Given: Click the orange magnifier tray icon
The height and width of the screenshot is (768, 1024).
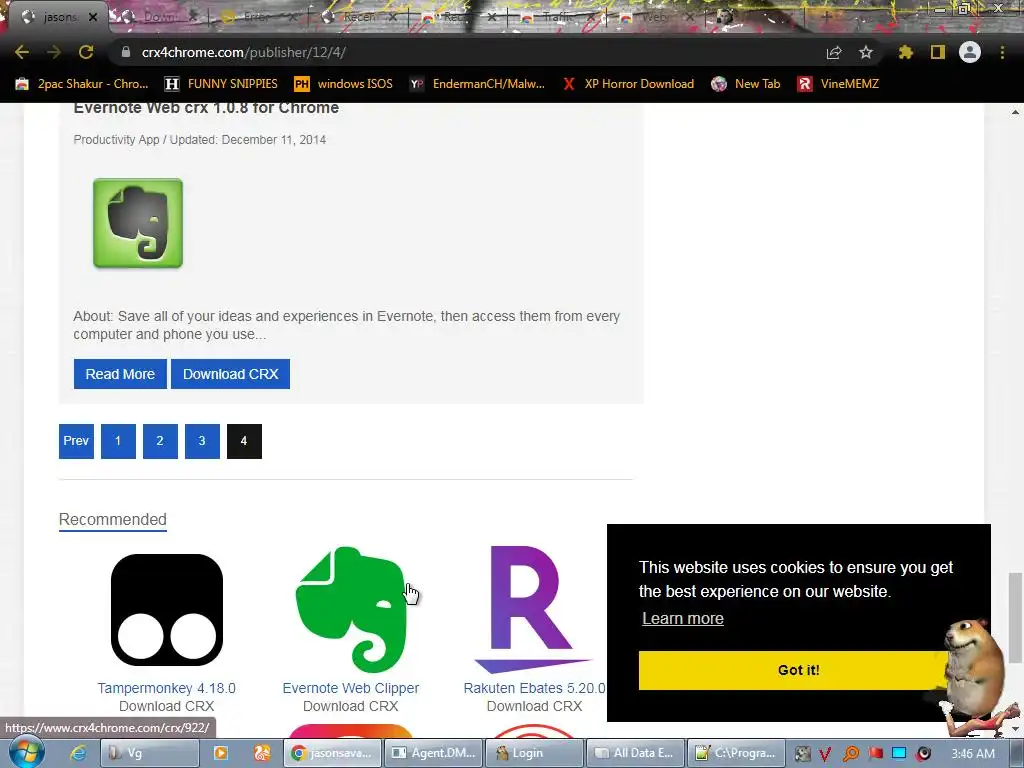Looking at the screenshot, I should (850, 754).
